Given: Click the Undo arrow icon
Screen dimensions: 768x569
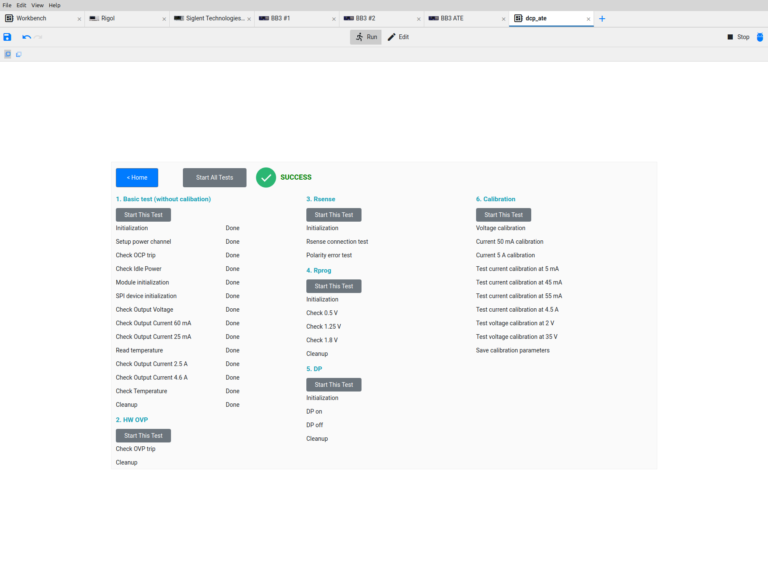Looking at the screenshot, I should click(27, 37).
